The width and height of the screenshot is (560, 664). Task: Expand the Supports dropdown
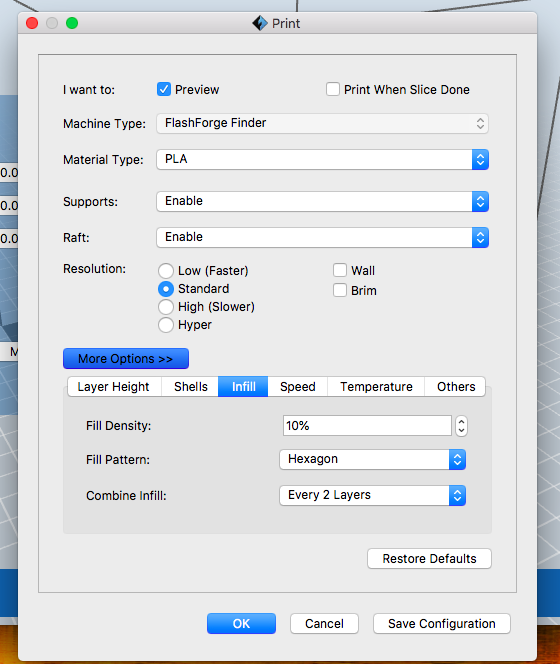click(322, 201)
